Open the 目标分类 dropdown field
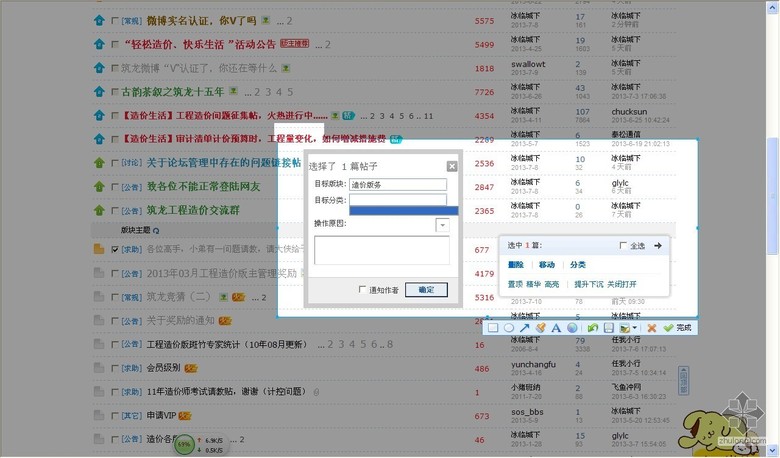Image resolution: width=780 pixels, height=458 pixels. 397,199
